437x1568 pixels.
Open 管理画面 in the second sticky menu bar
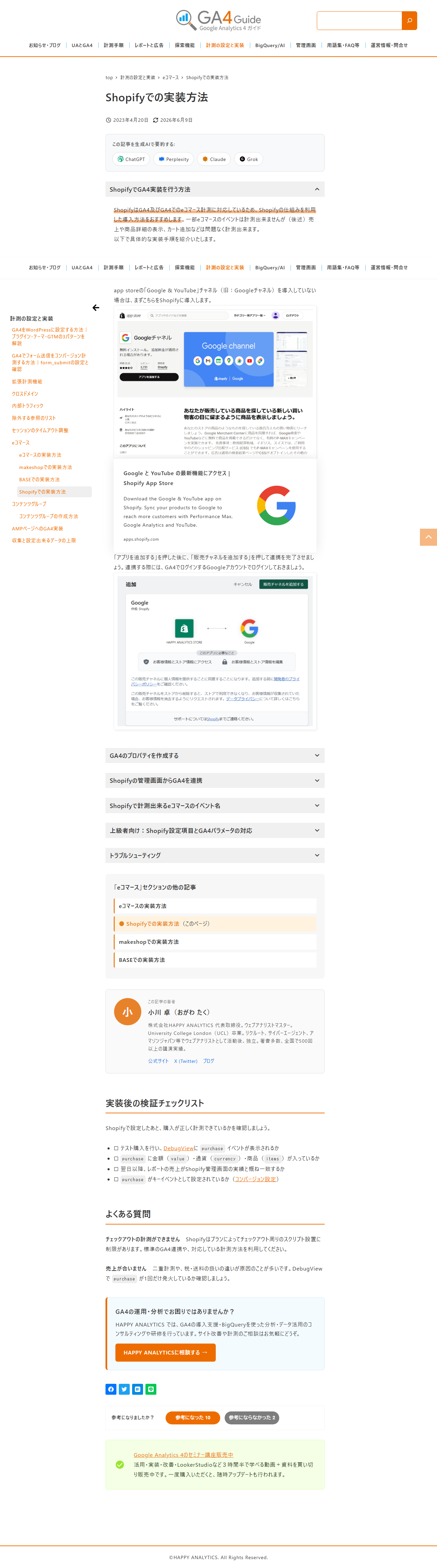[306, 267]
